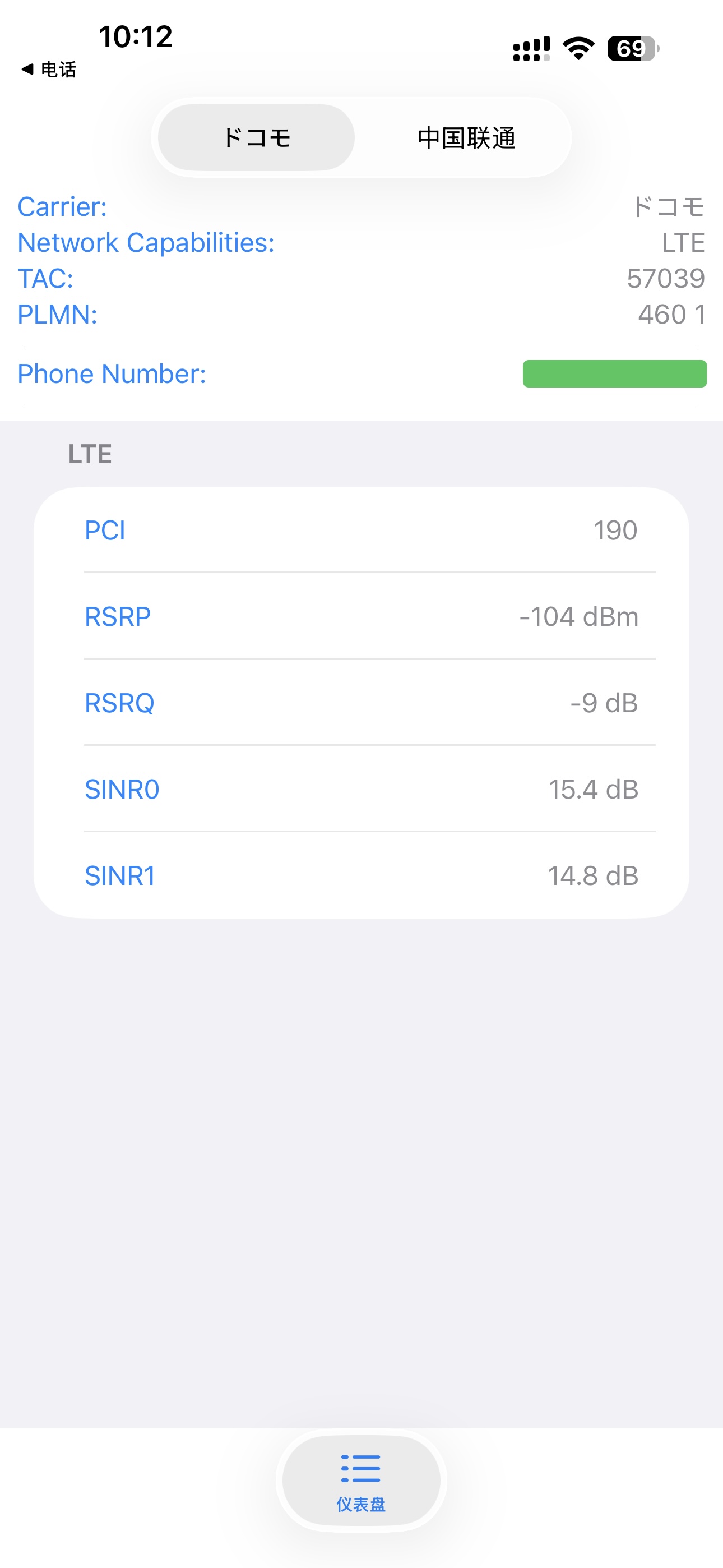The height and width of the screenshot is (1568, 723).
Task: Tap the cellular signal bars icon
Action: 531,49
